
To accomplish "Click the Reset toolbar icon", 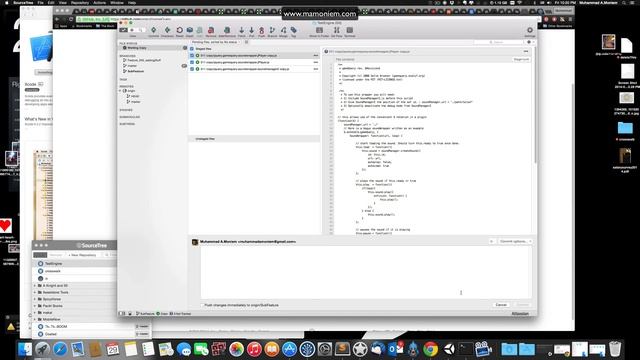I will pos(179,31).
